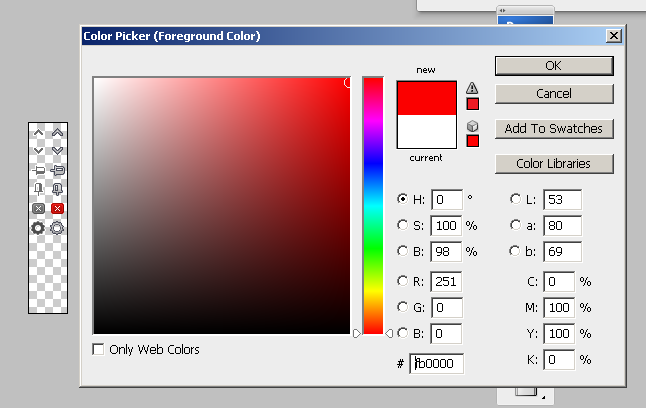Click the not-web-safe cube icon
Screen dimensions: 646x408
point(473,125)
